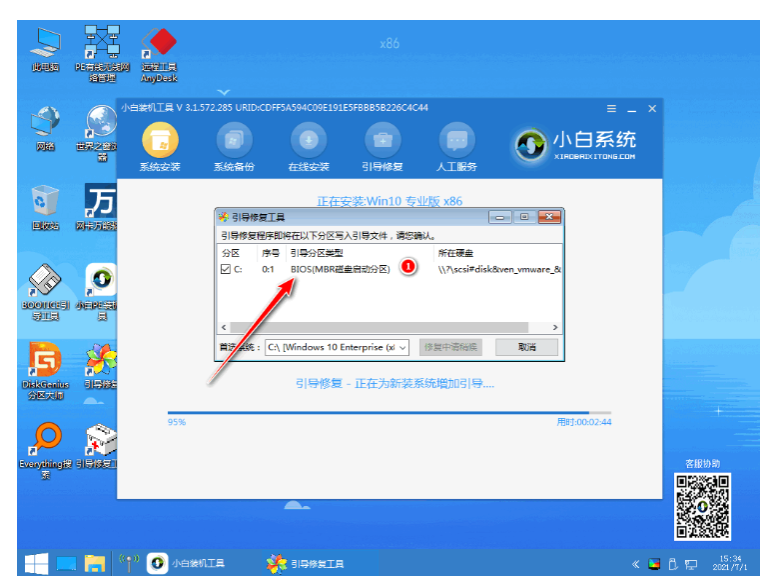The height and width of the screenshot is (585, 775).
Task: Open the 系统安装 (System Install) tab
Action: click(159, 146)
